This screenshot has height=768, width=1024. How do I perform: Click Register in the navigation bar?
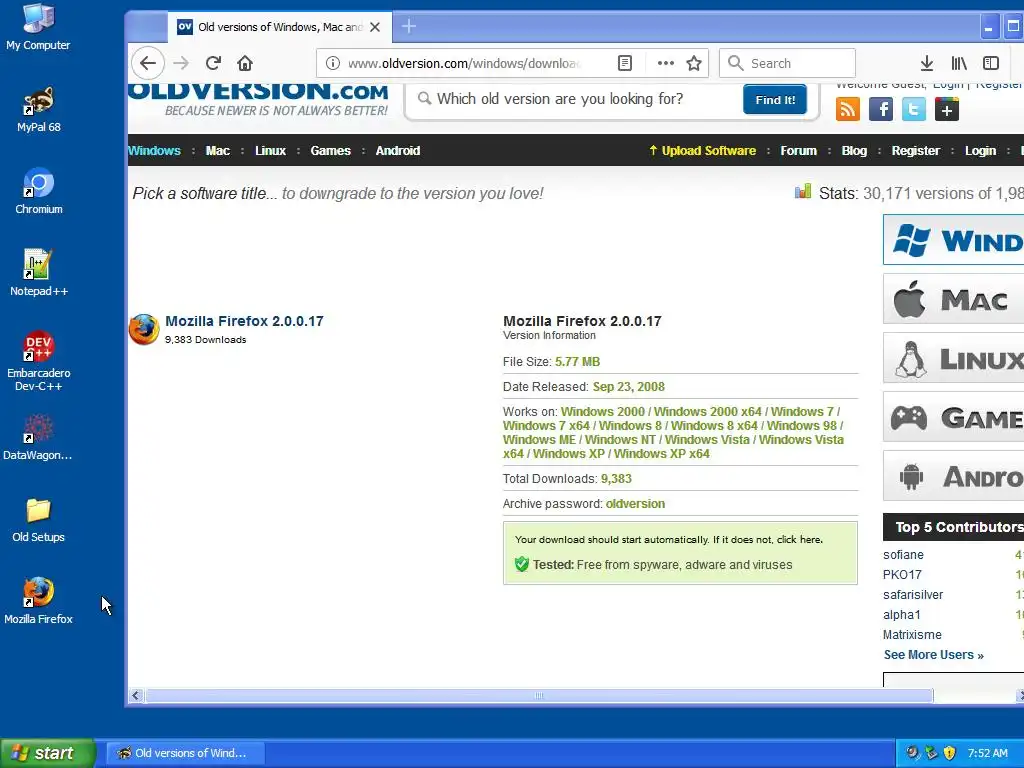tap(916, 151)
